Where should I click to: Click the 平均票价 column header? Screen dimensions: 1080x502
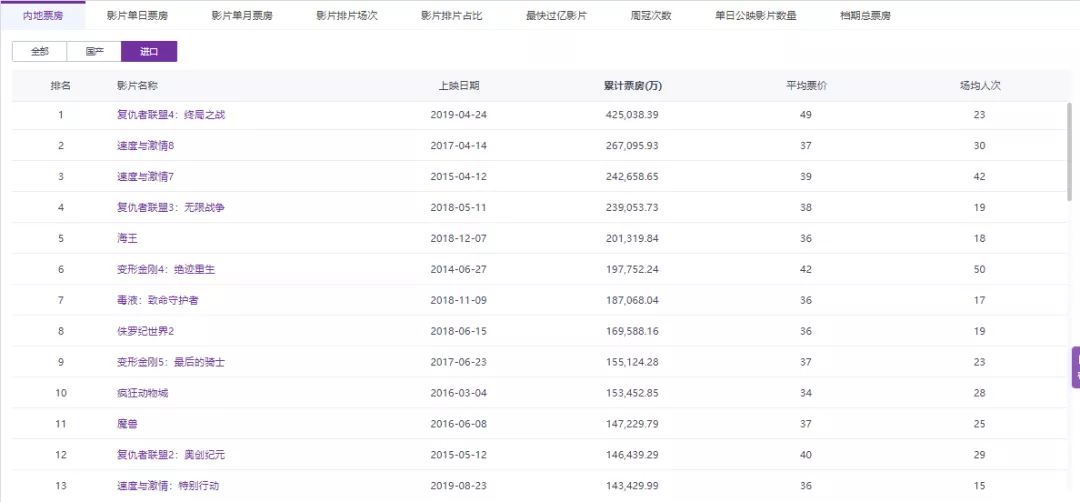coord(807,86)
